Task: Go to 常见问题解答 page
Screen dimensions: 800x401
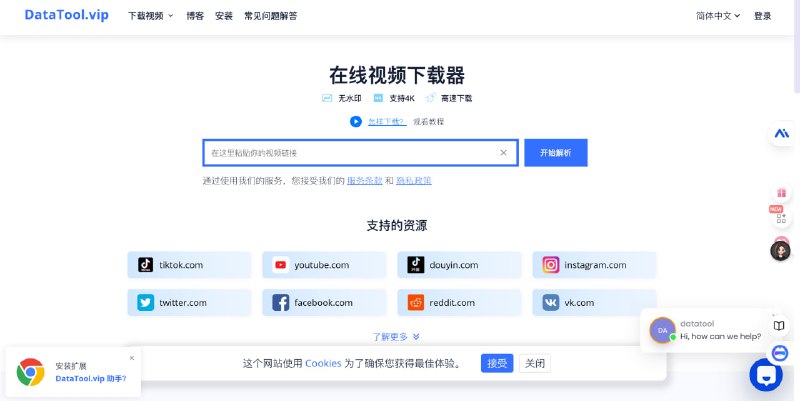Action: tap(270, 16)
